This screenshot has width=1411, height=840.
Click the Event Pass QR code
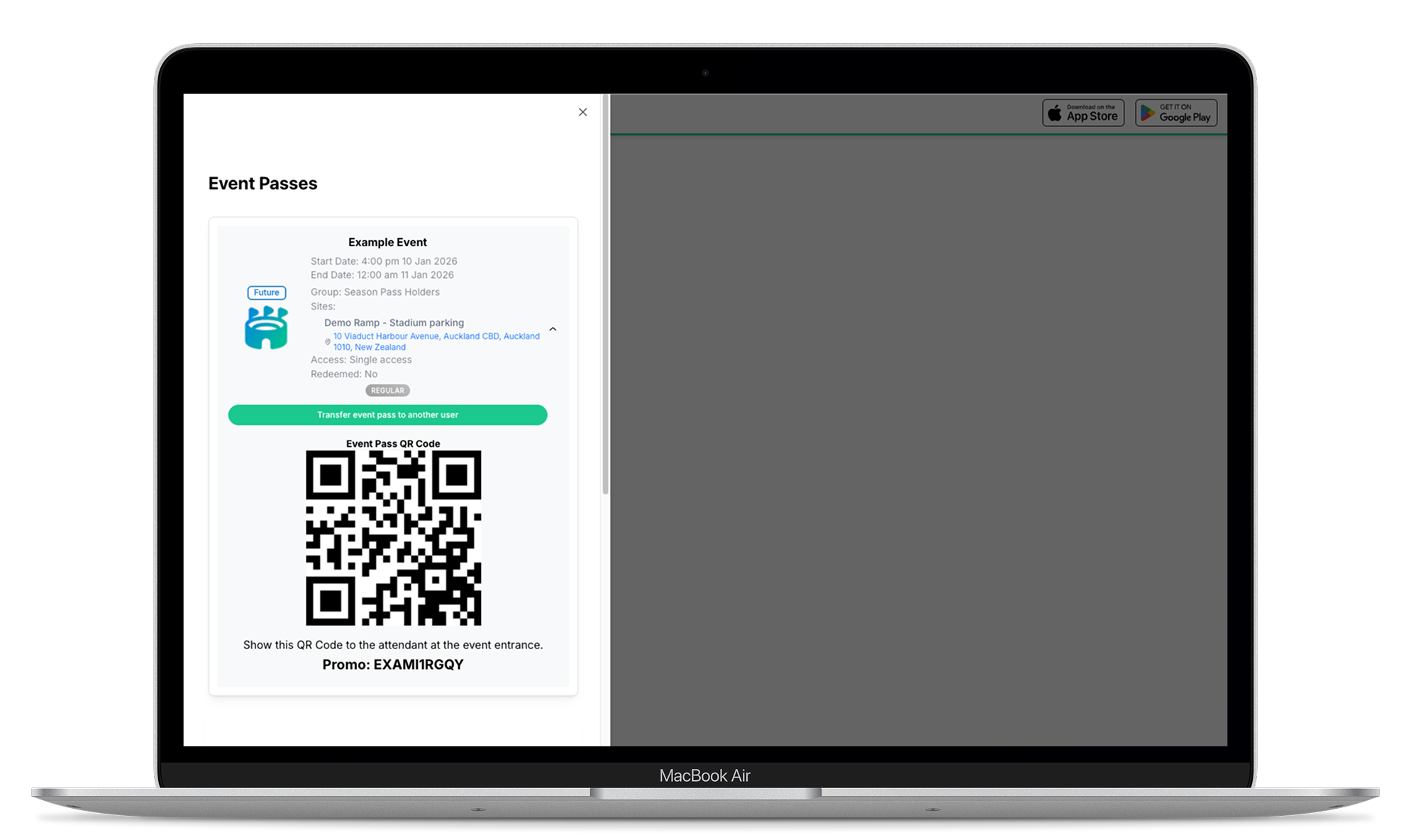click(x=393, y=538)
